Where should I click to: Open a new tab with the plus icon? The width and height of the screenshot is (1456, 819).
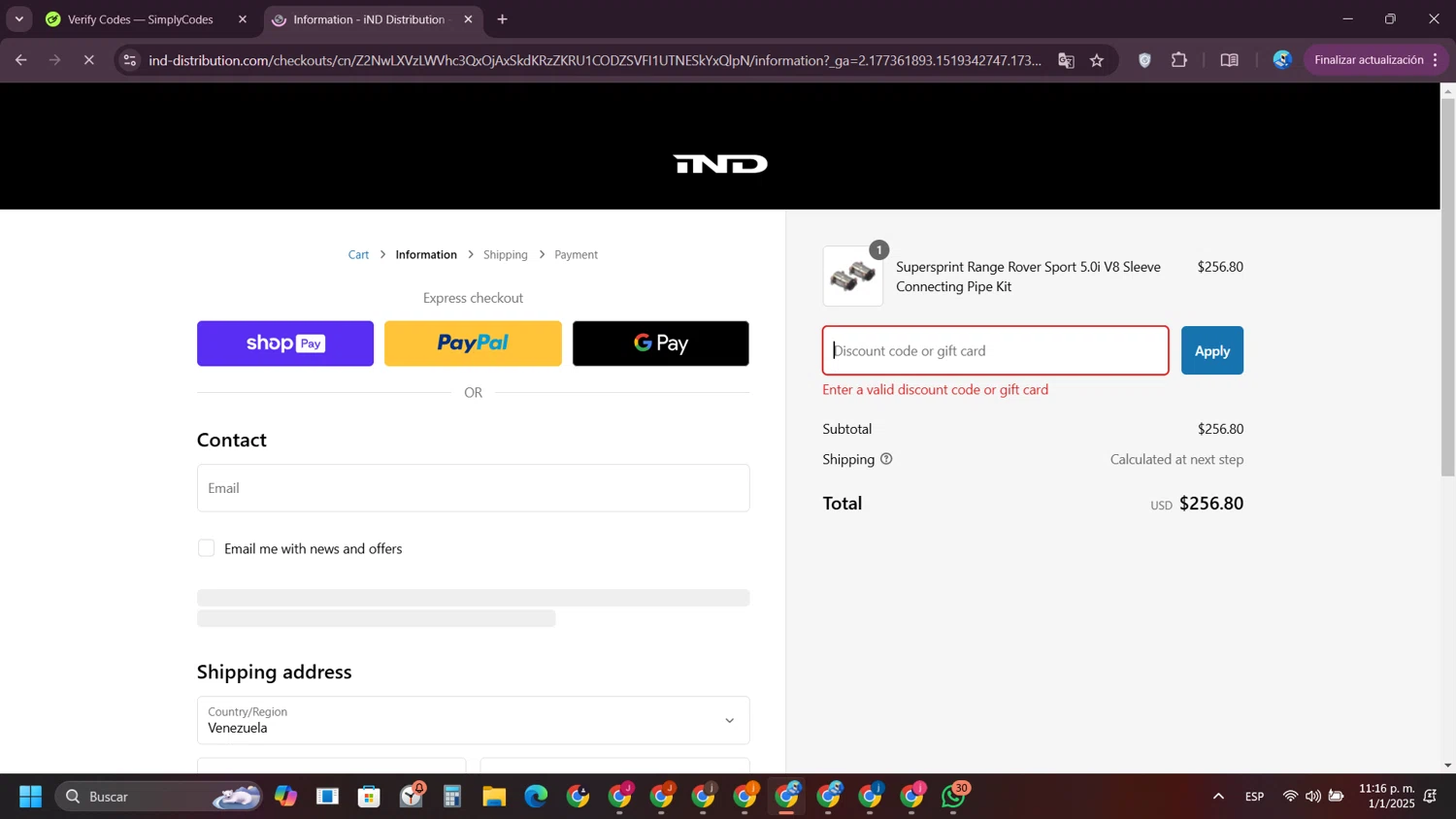point(502,19)
